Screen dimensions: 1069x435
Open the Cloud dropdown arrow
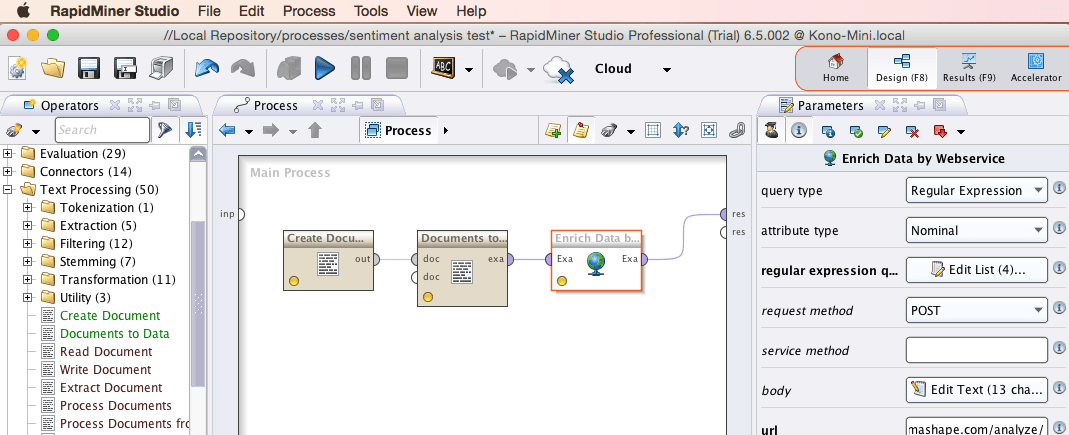coord(667,70)
